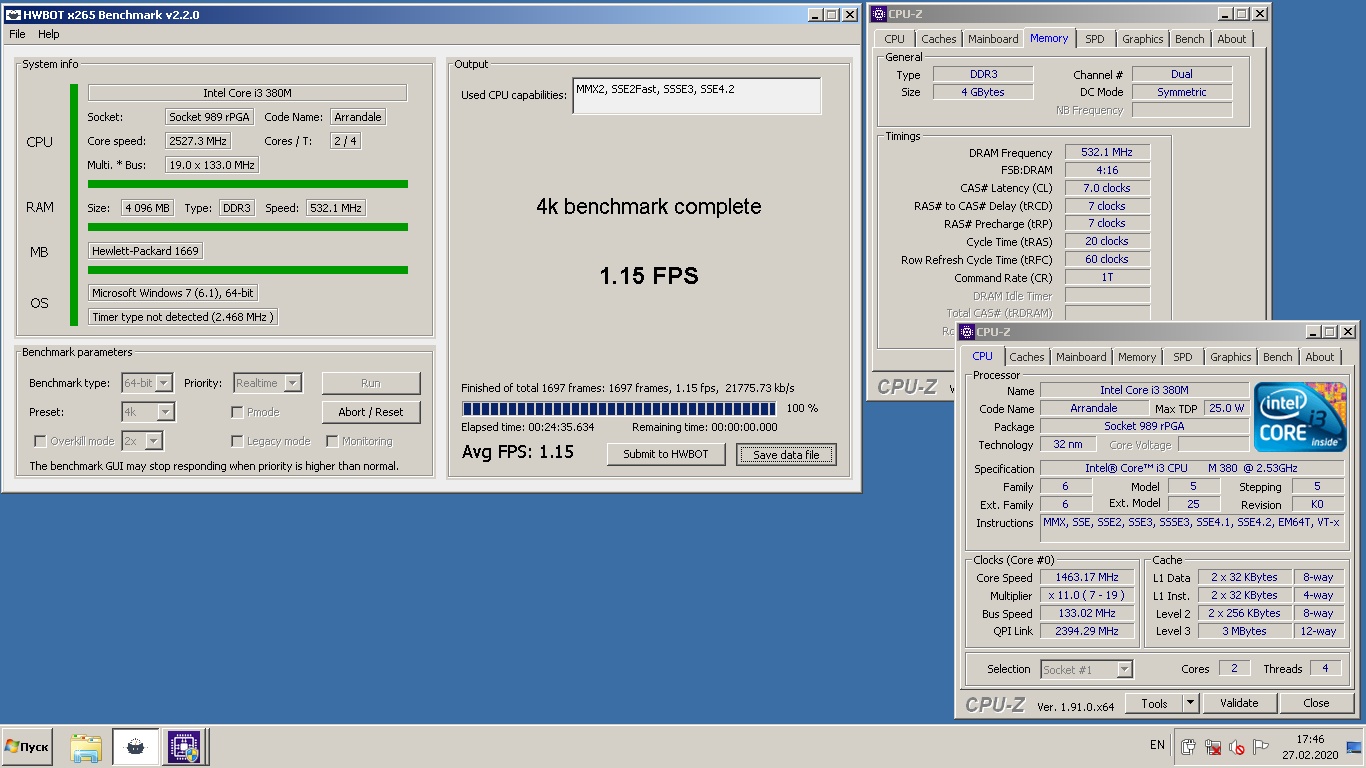The image size is (1366, 768).
Task: Click the benchmark progress bar at 100 %
Action: (619, 408)
